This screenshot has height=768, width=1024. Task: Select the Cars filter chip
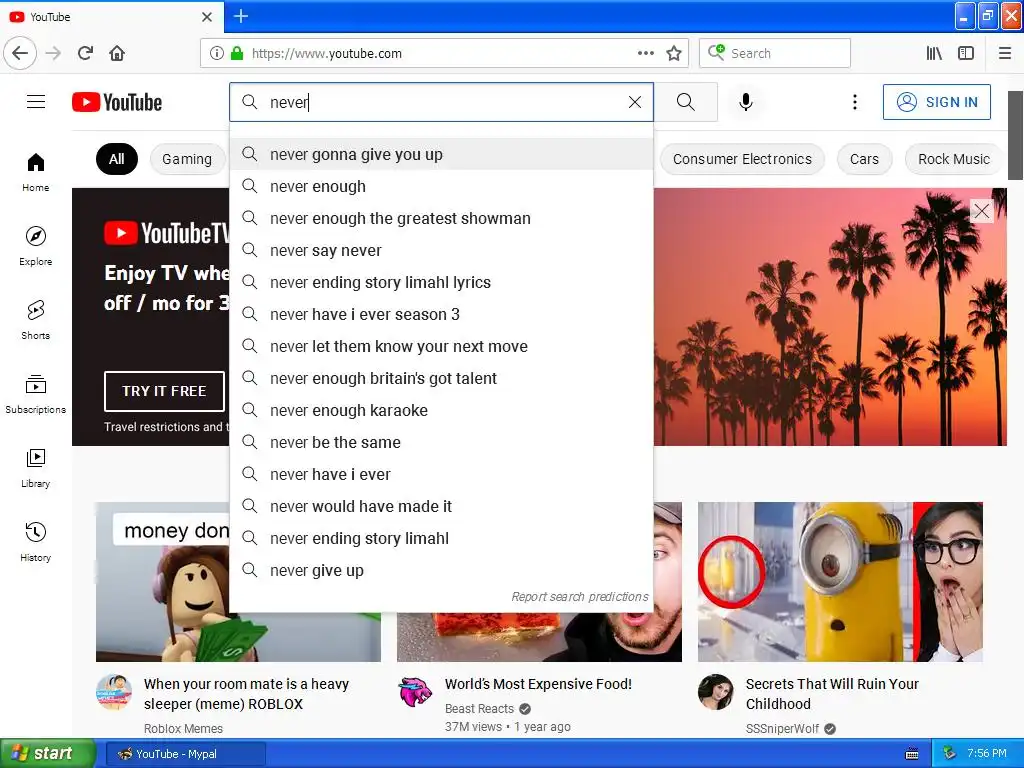pyautogui.click(x=865, y=159)
